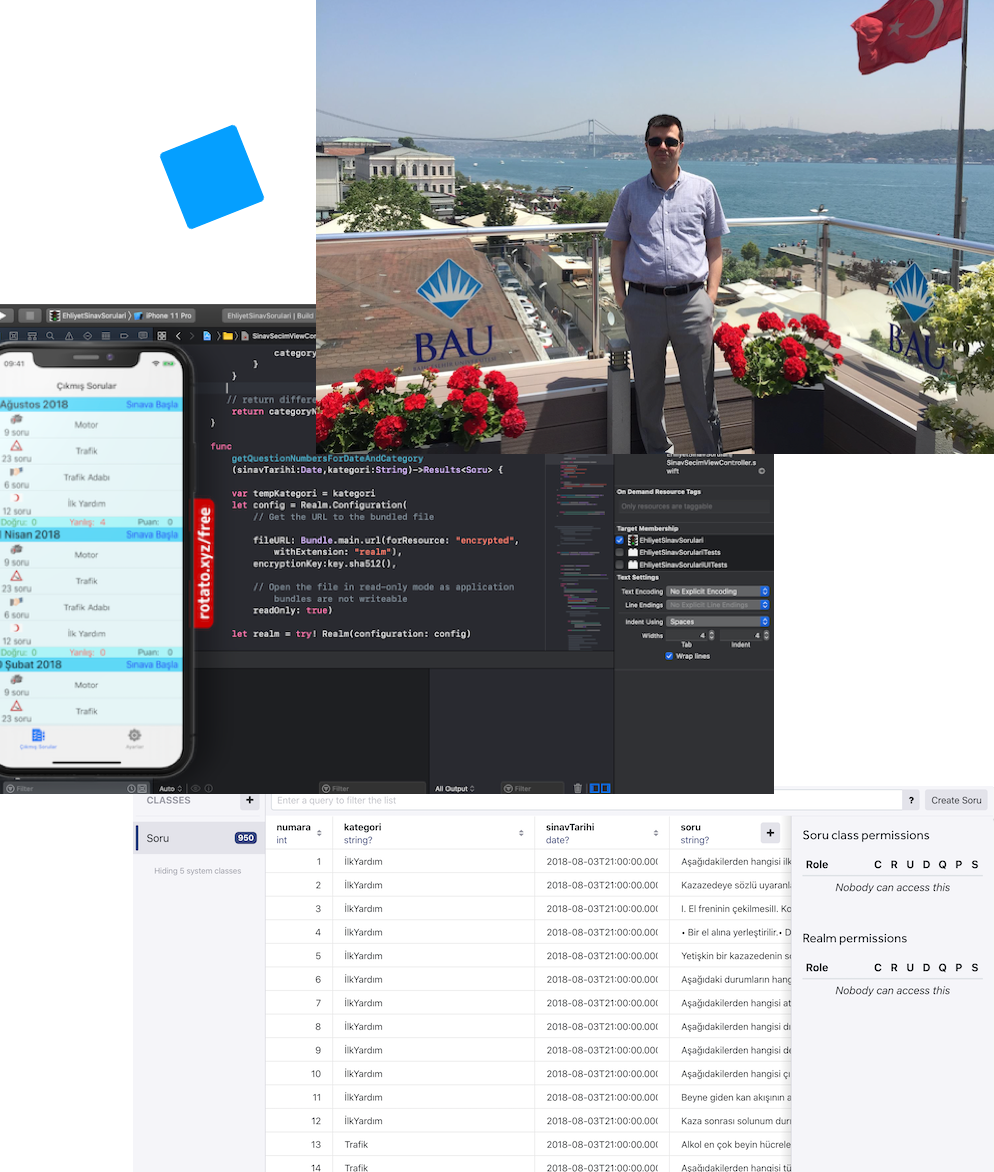Viewport: 994px width, 1172px height.
Task: Enable EhliyetSinavSorulariTests target membership
Action: 620,552
